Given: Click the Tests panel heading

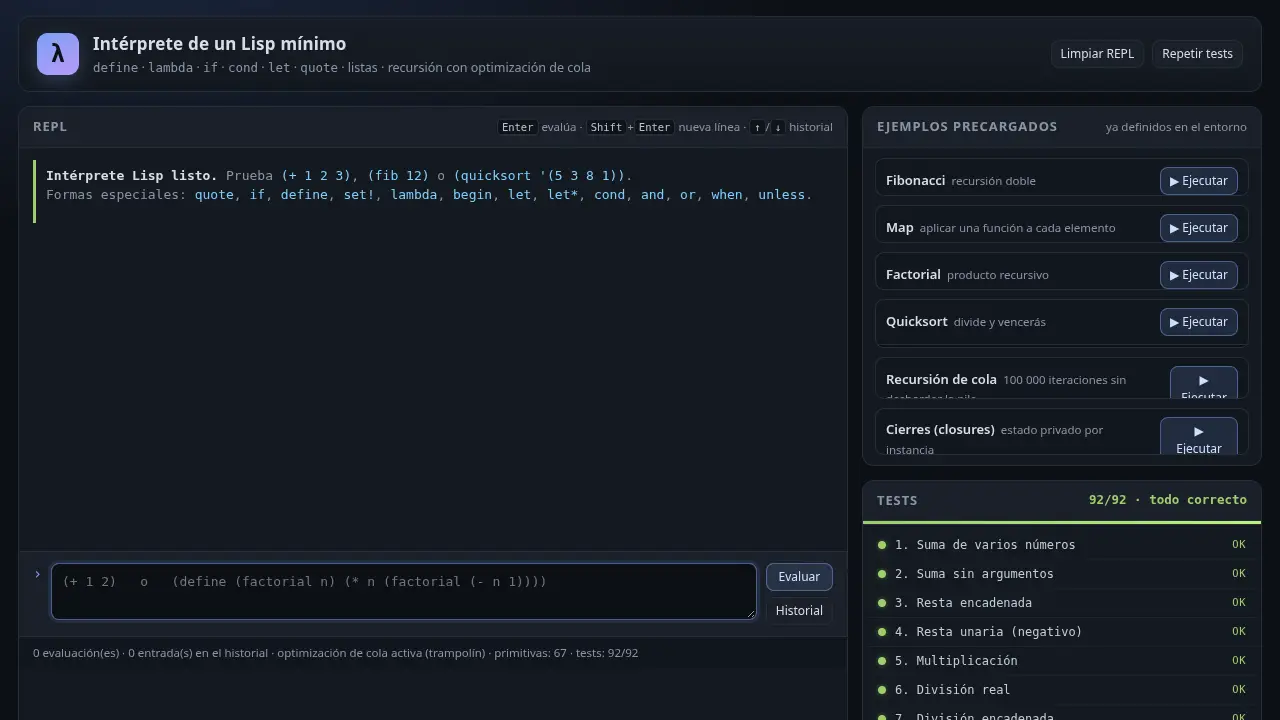Looking at the screenshot, I should [x=897, y=501].
